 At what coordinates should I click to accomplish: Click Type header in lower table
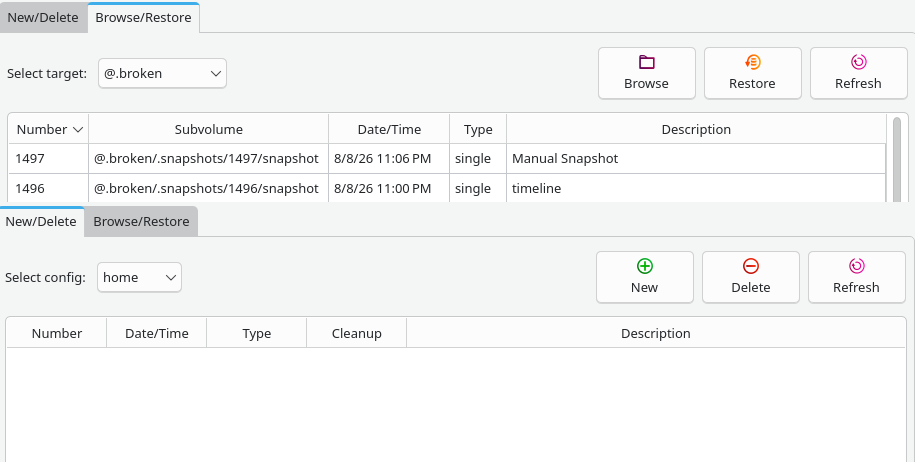tap(257, 334)
